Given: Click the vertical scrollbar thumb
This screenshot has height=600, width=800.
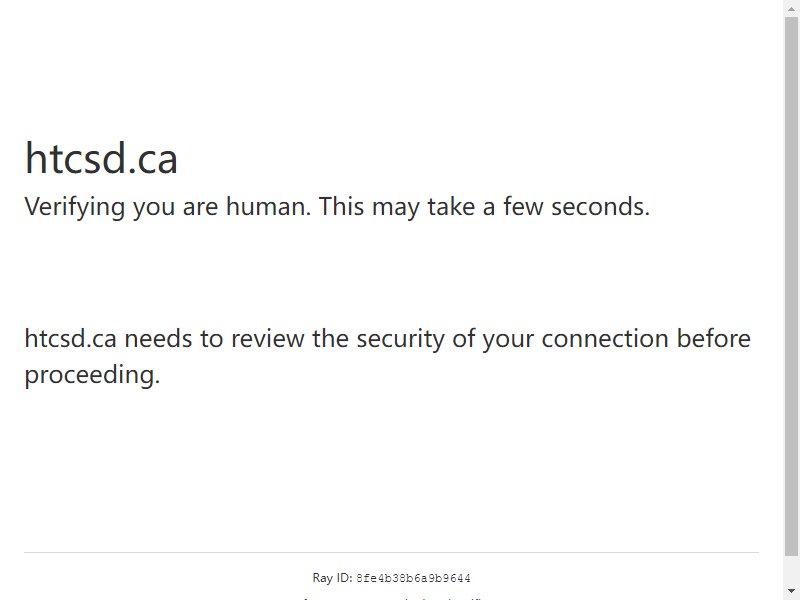Looking at the screenshot, I should click(x=791, y=287).
